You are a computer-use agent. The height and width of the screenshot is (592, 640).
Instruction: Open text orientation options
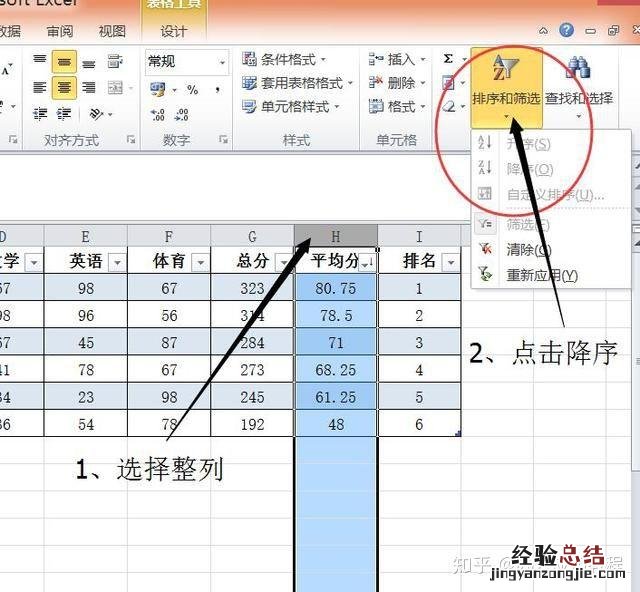[100, 114]
